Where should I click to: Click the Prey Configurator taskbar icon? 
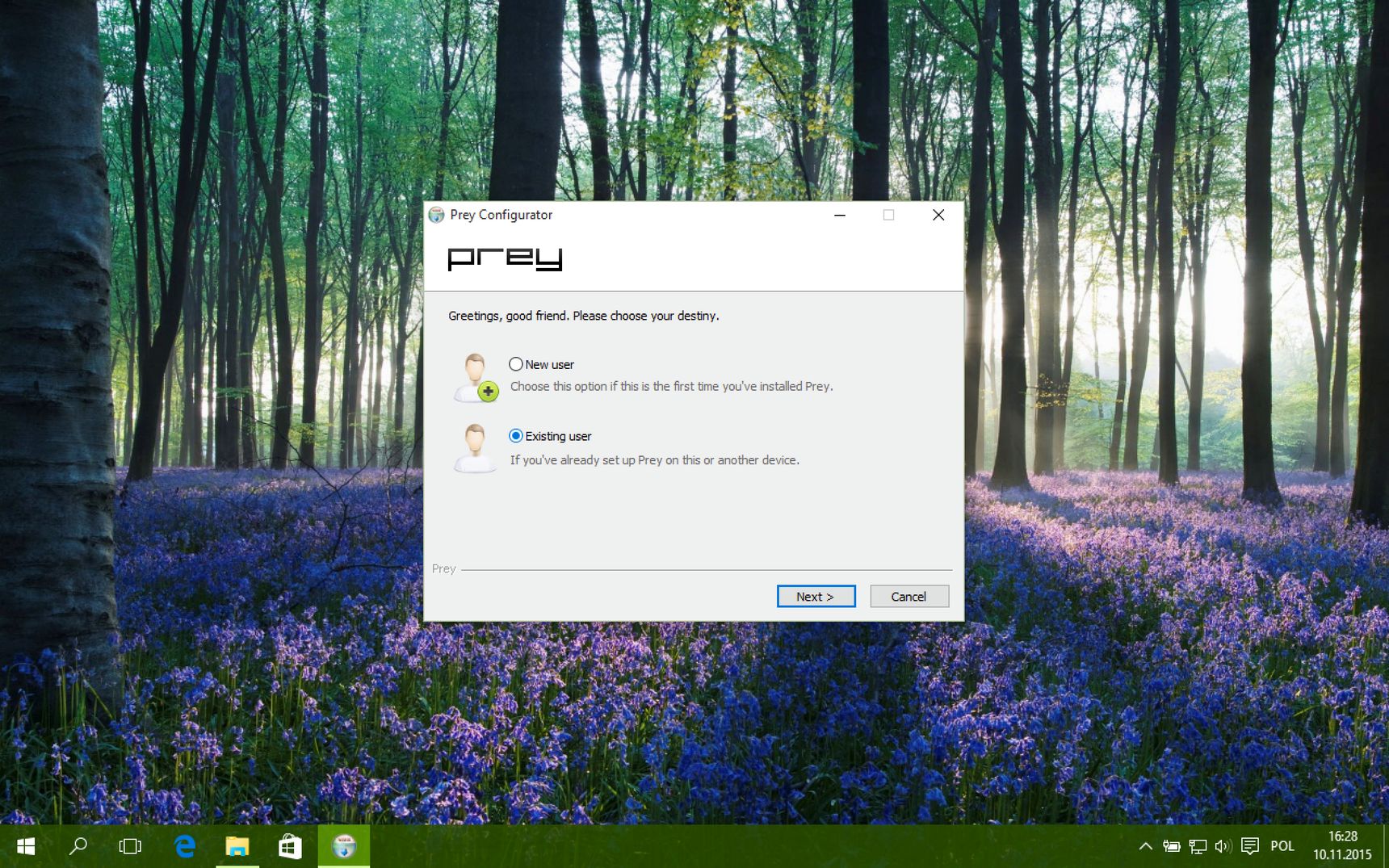pyautogui.click(x=344, y=846)
